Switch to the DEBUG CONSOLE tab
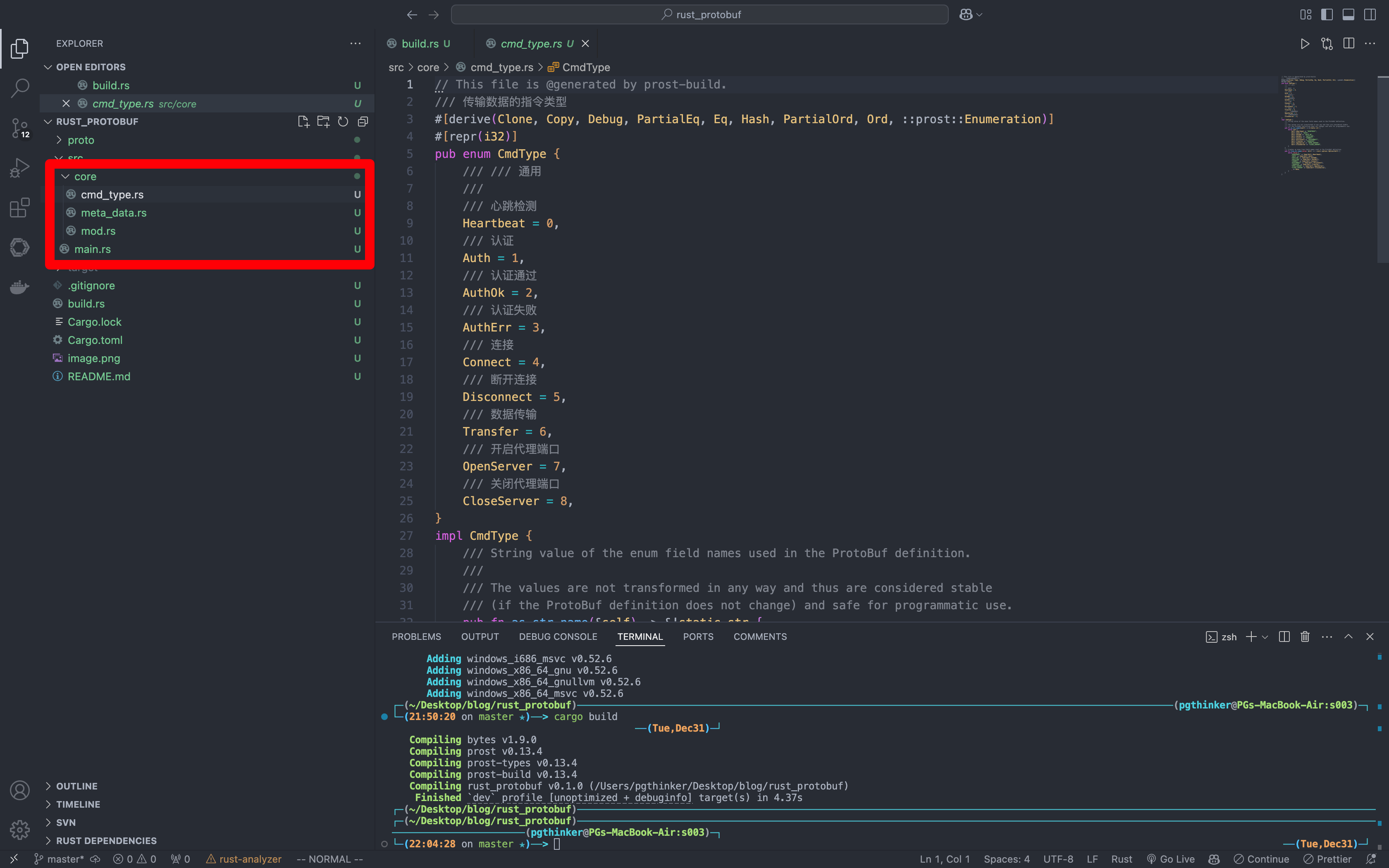 click(x=558, y=637)
